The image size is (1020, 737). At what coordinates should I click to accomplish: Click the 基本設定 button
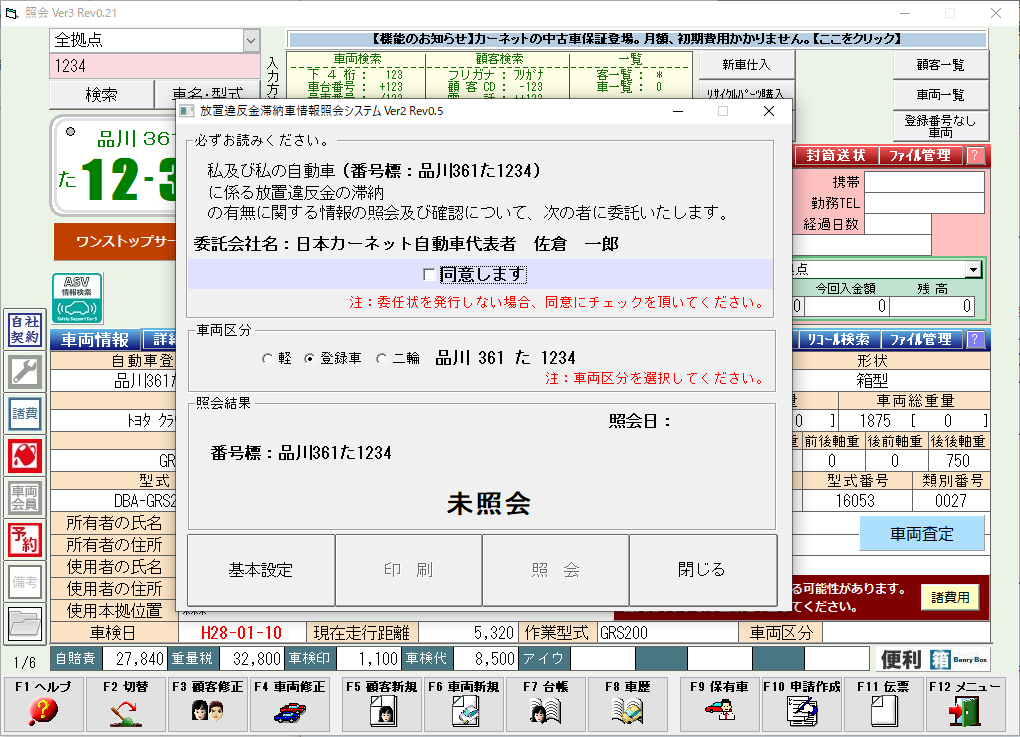coord(261,570)
